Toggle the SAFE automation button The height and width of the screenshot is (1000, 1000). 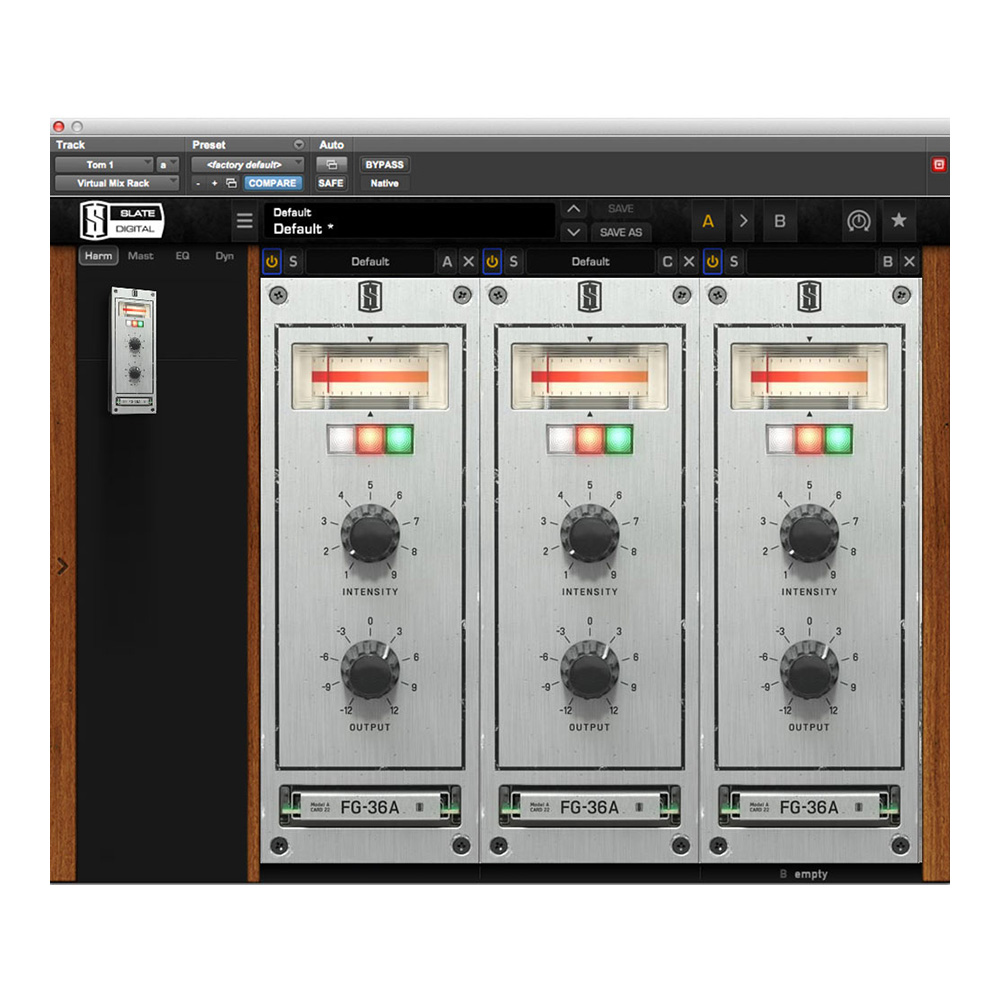point(331,183)
